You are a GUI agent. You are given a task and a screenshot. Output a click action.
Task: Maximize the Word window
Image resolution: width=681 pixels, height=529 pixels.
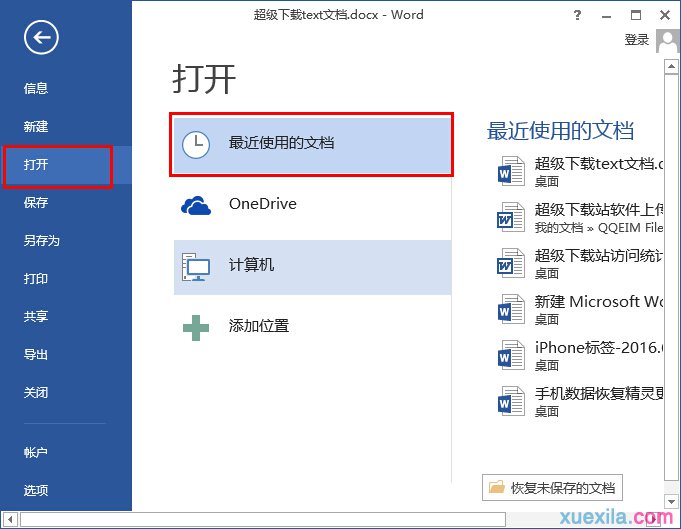tap(636, 15)
